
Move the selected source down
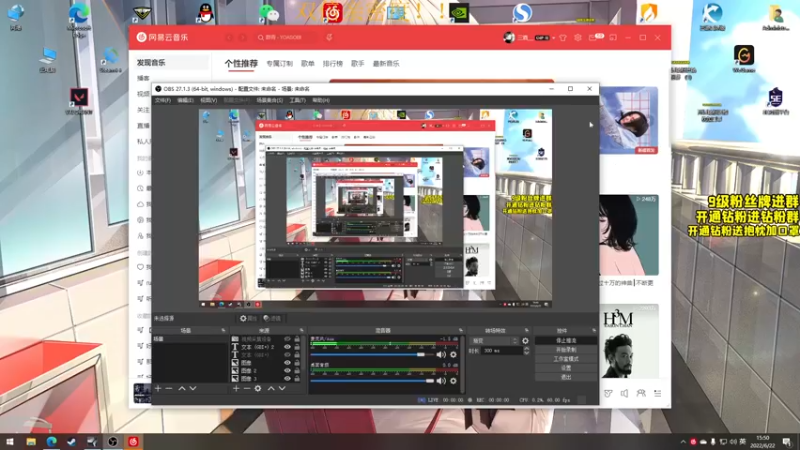282,389
